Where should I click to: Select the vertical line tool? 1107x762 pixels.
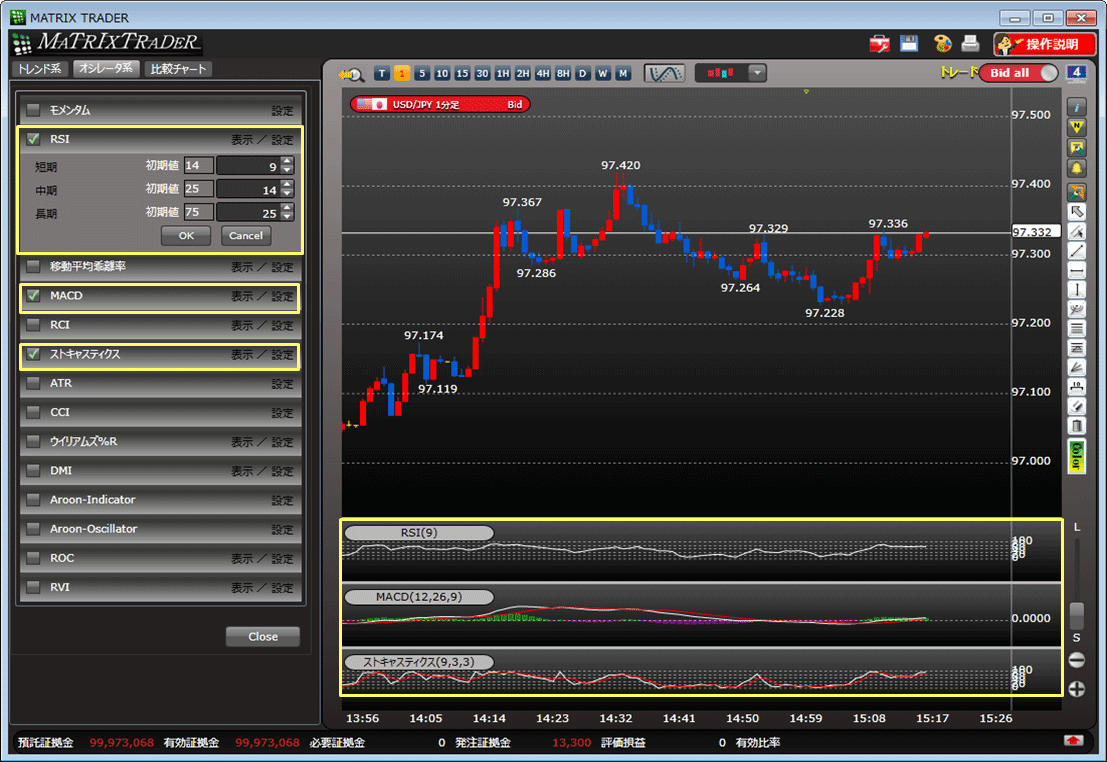coord(1077,290)
